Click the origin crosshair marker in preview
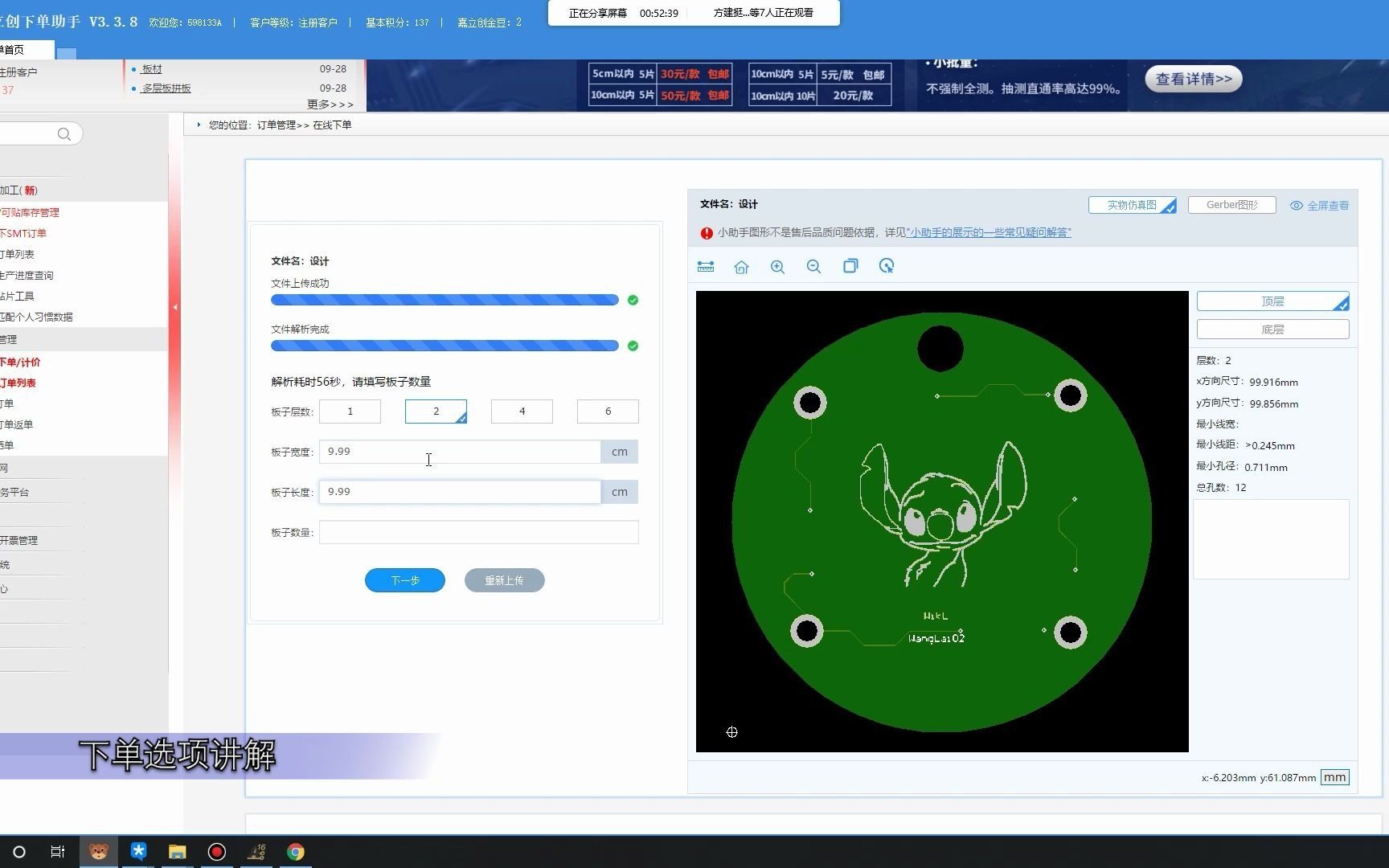Screen dimensions: 1389x868 [x=731, y=732]
